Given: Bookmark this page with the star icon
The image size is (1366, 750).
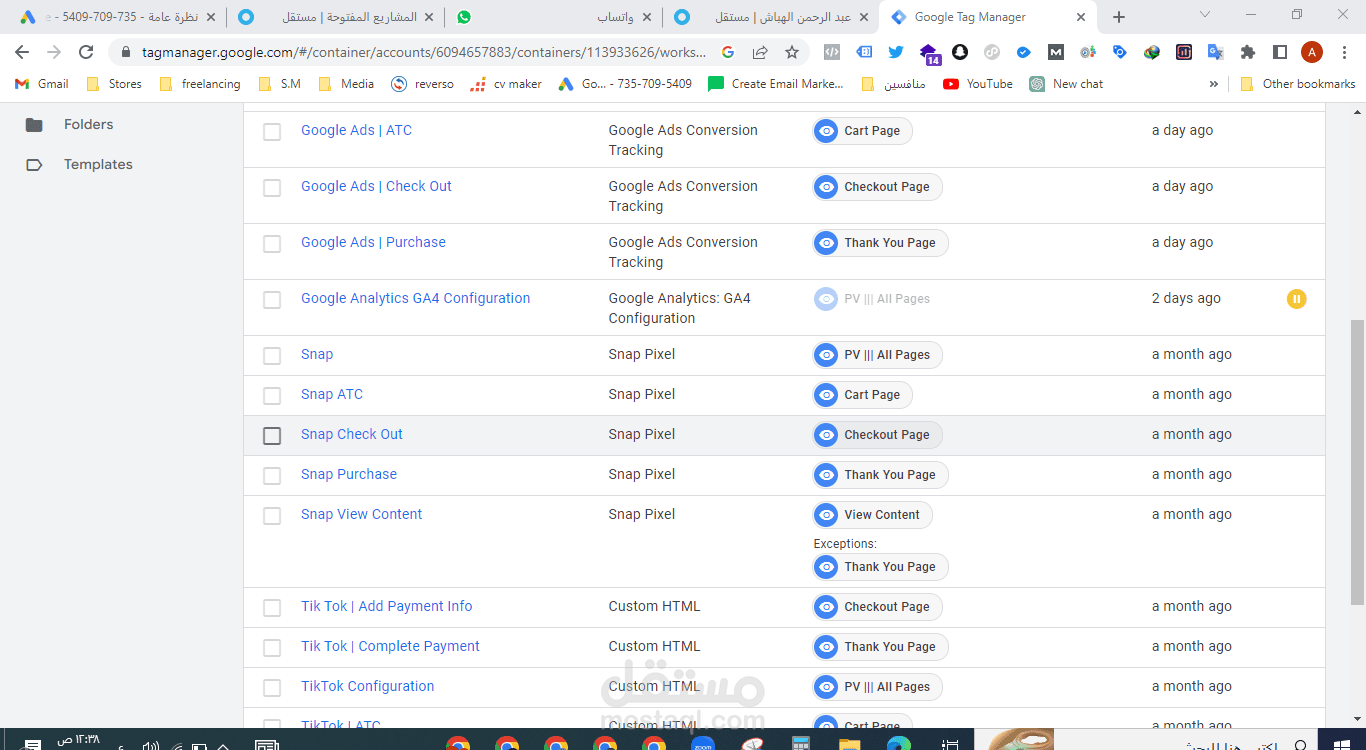Looking at the screenshot, I should 792,52.
